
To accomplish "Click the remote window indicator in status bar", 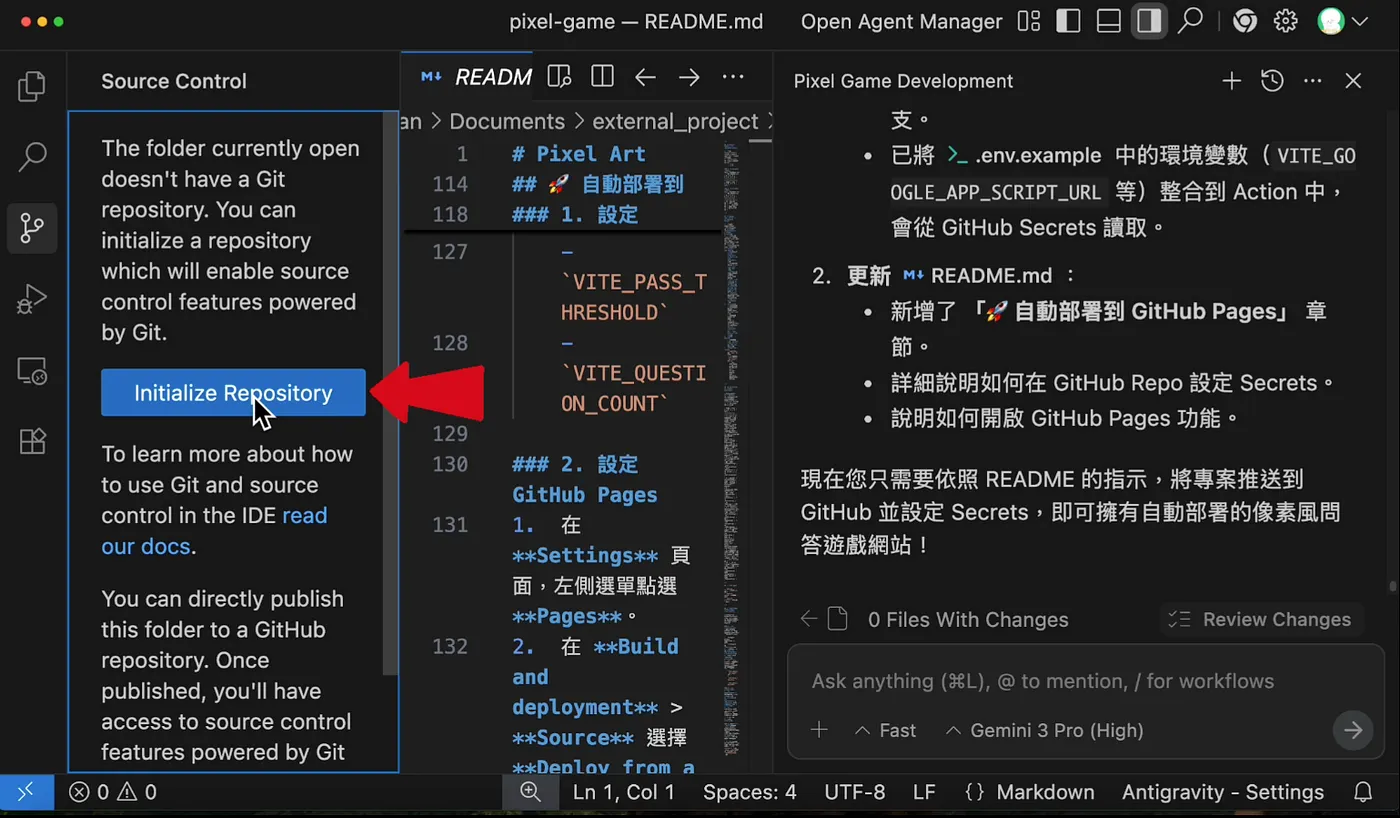I will pyautogui.click(x=26, y=792).
